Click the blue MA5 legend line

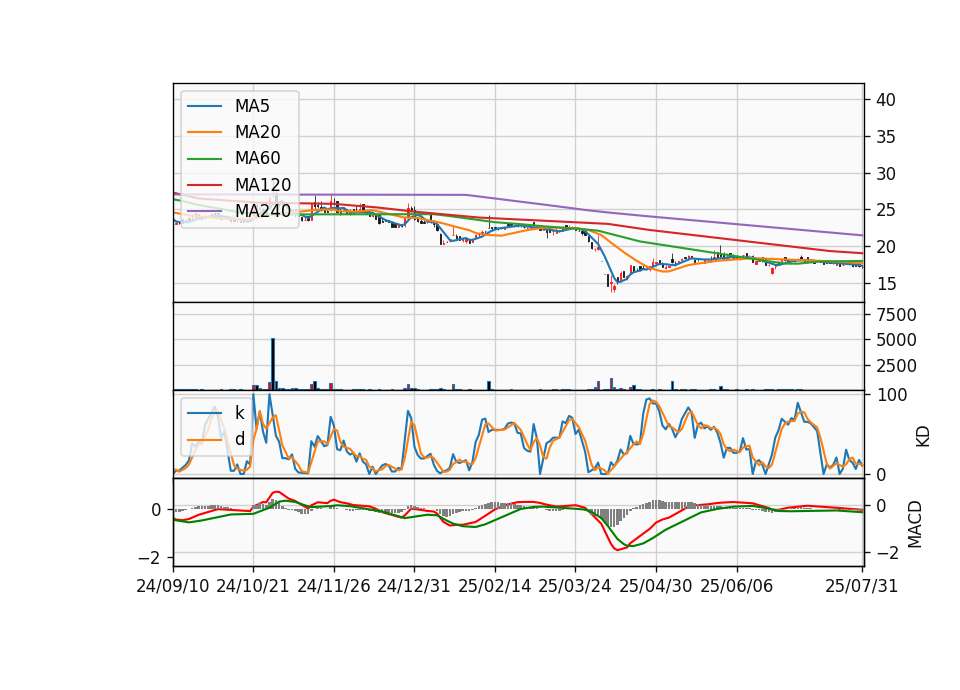(204, 107)
